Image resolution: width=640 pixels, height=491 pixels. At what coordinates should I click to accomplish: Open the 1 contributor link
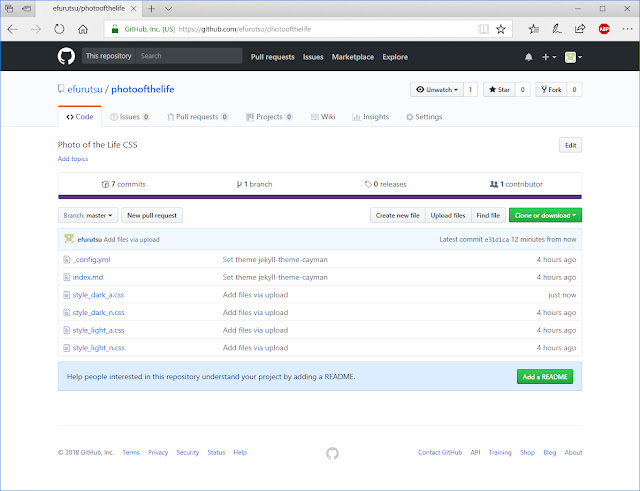(516, 184)
